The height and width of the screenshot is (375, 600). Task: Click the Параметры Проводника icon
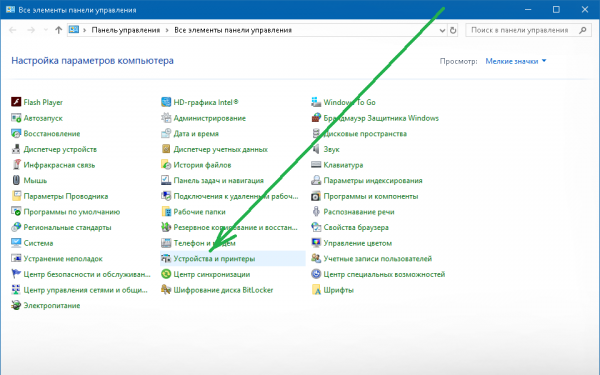[x=16, y=196]
